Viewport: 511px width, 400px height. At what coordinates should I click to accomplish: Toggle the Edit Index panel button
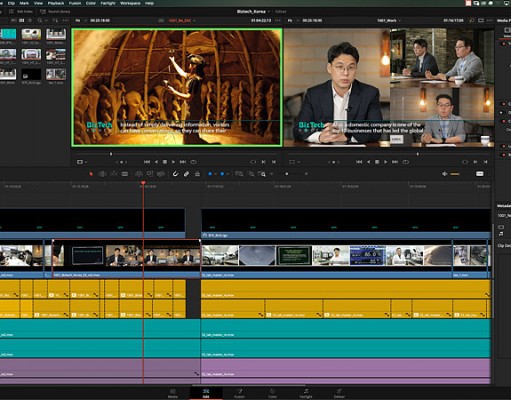21,12
